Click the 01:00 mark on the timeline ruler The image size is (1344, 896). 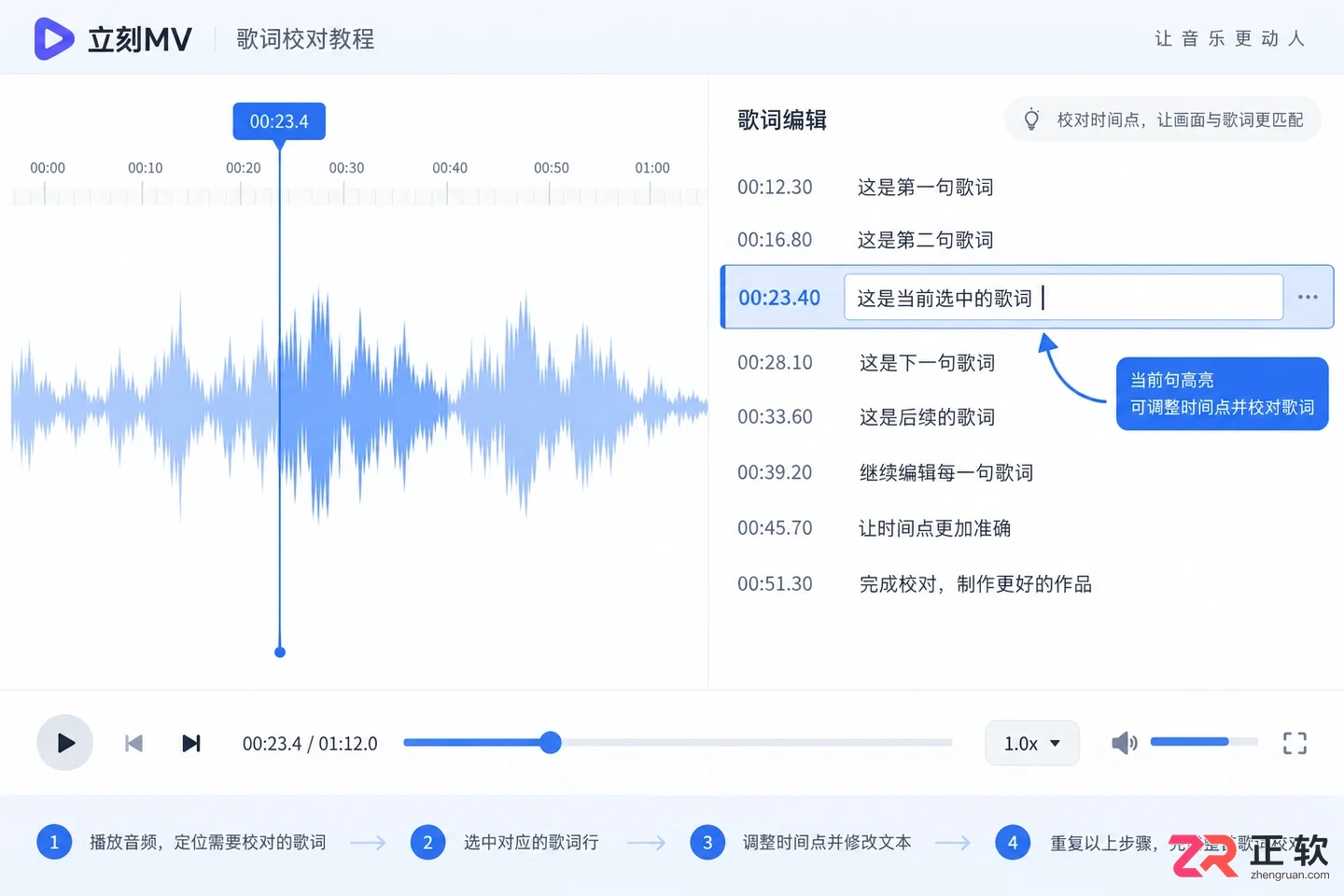[x=652, y=168]
